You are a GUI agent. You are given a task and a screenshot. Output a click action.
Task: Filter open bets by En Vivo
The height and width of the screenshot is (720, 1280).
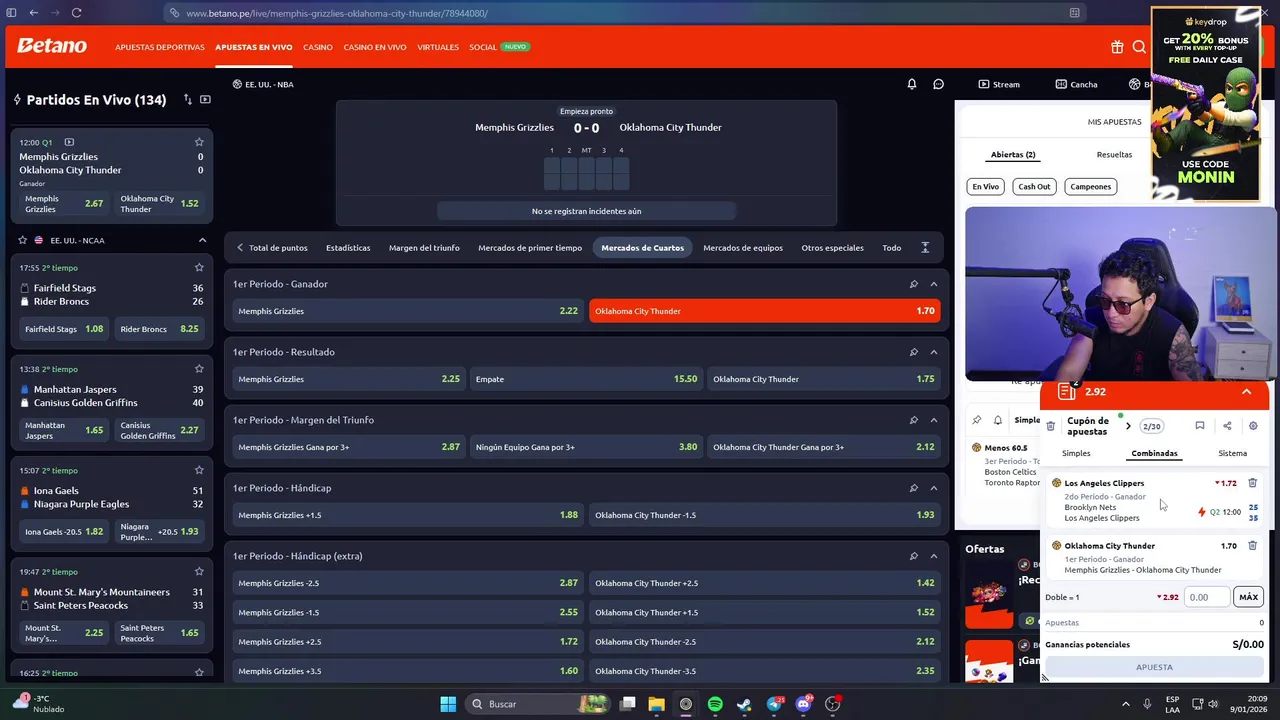point(985,187)
